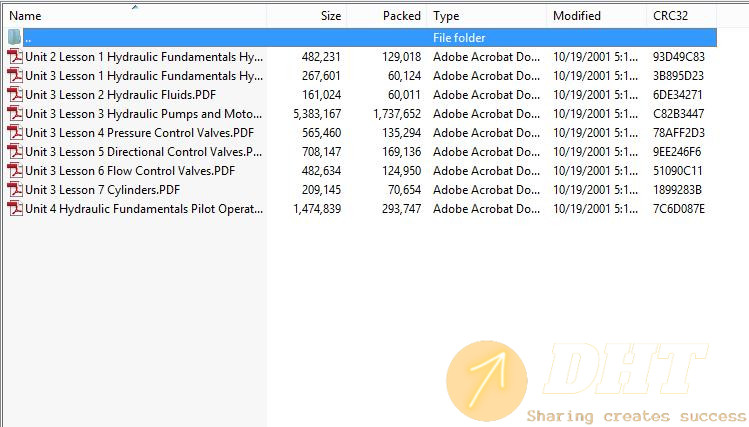
Task: Click PDF icon of Flow Control Valves file
Action: [x=15, y=171]
